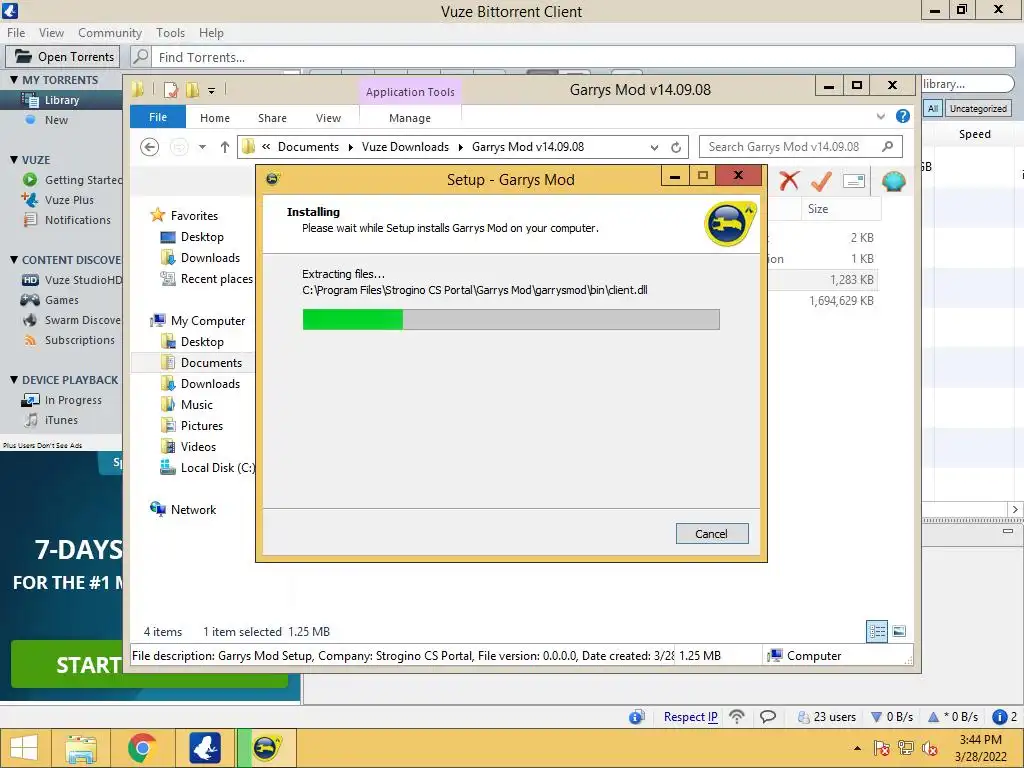The height and width of the screenshot is (768, 1024).
Task: Switch Explorer to large icons view
Action: point(899,631)
